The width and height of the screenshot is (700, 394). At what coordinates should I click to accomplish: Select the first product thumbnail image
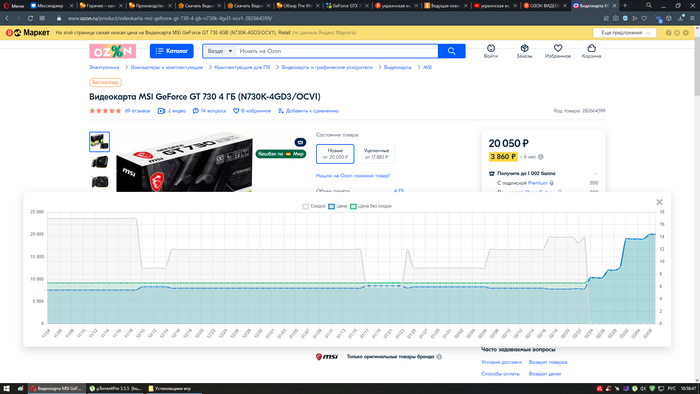pyautogui.click(x=99, y=142)
